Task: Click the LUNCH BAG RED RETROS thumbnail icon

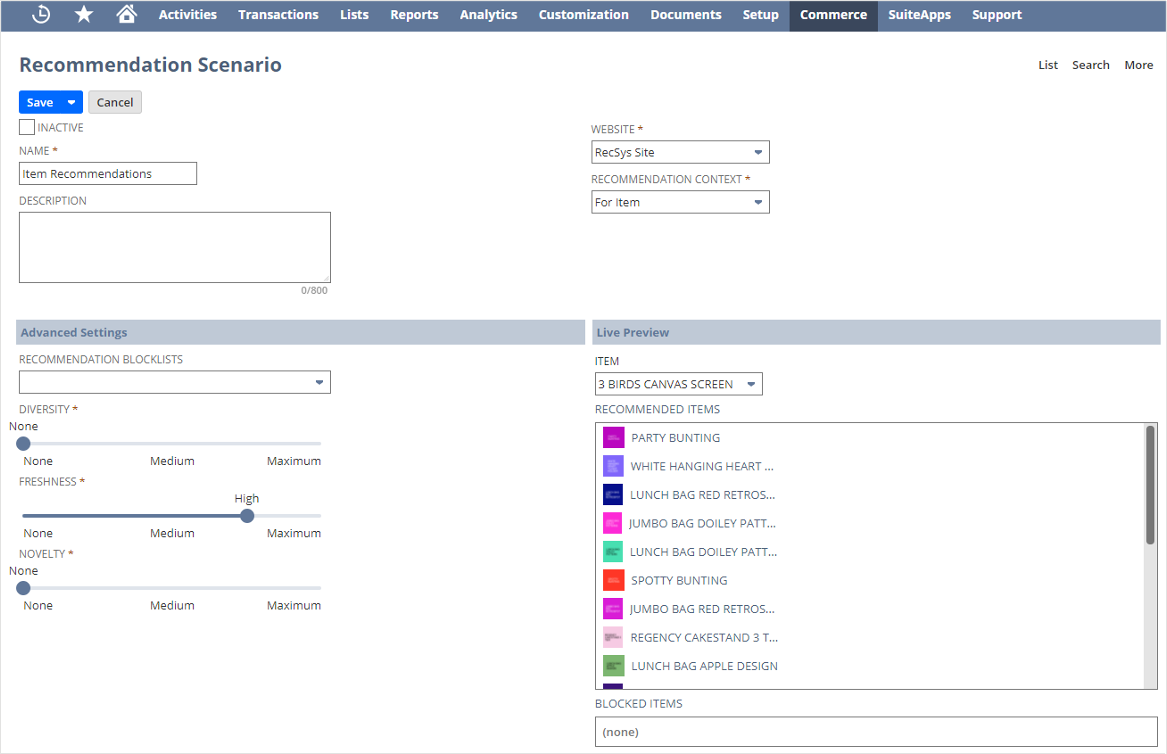Action: [x=613, y=495]
